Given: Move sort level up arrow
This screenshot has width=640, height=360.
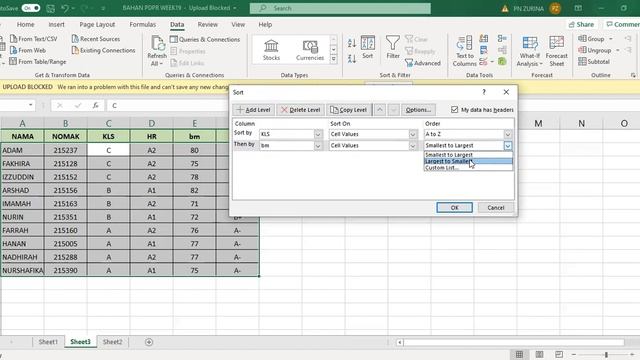Looking at the screenshot, I should coord(380,110).
